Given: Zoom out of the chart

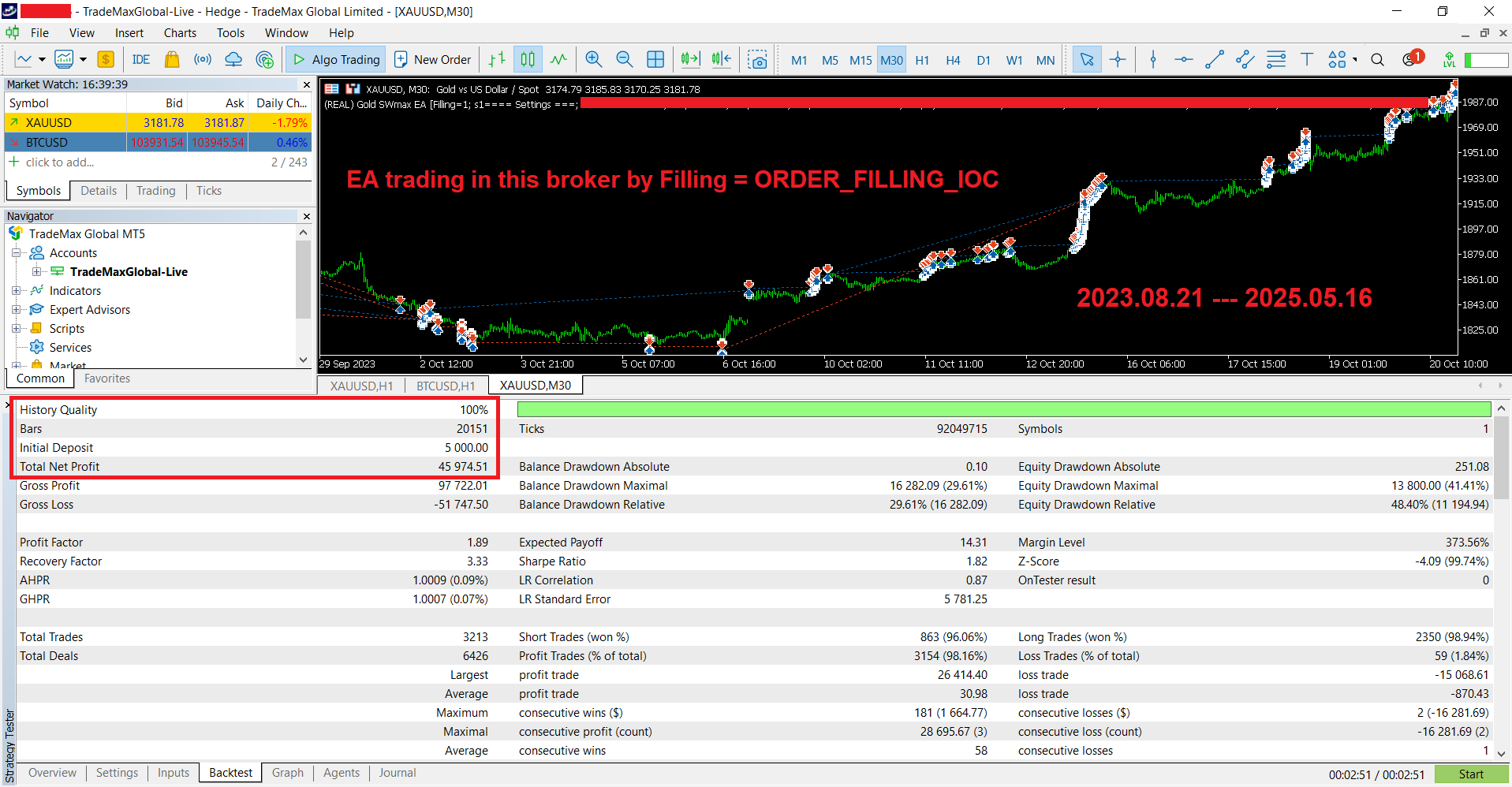Looking at the screenshot, I should [624, 59].
